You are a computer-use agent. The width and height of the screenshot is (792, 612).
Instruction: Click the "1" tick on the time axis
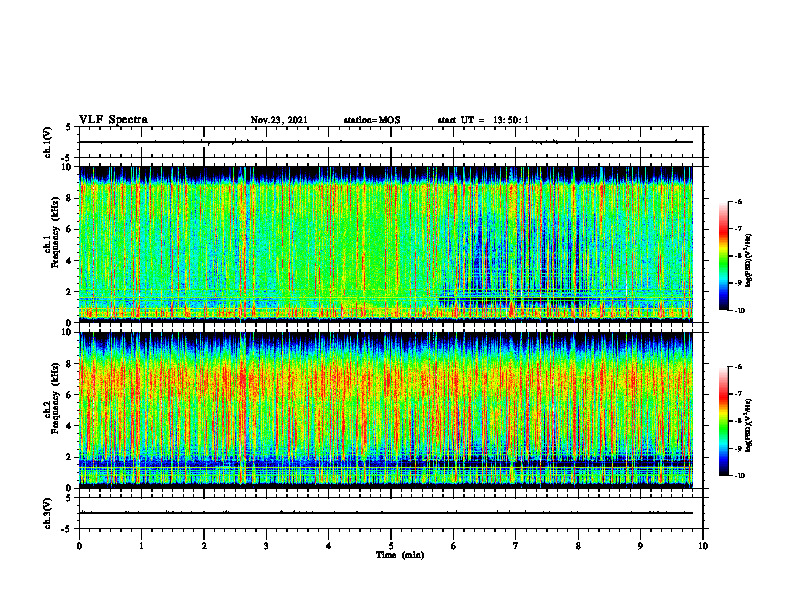[x=141, y=546]
